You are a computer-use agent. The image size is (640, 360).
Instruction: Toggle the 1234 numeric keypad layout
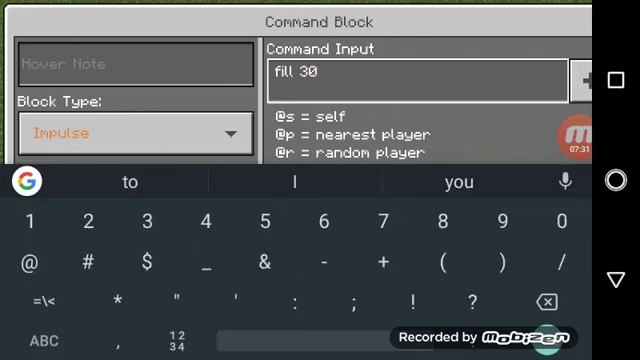[177, 341]
